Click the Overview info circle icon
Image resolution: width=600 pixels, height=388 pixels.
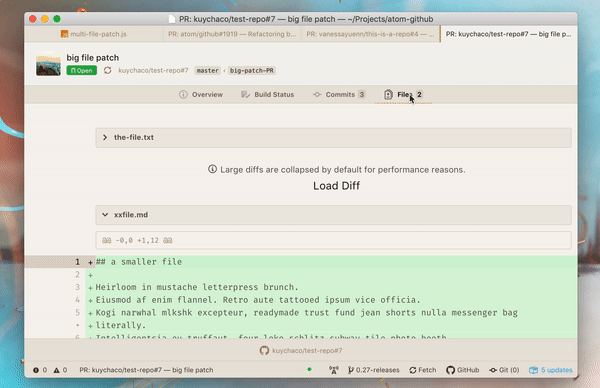click(x=183, y=95)
